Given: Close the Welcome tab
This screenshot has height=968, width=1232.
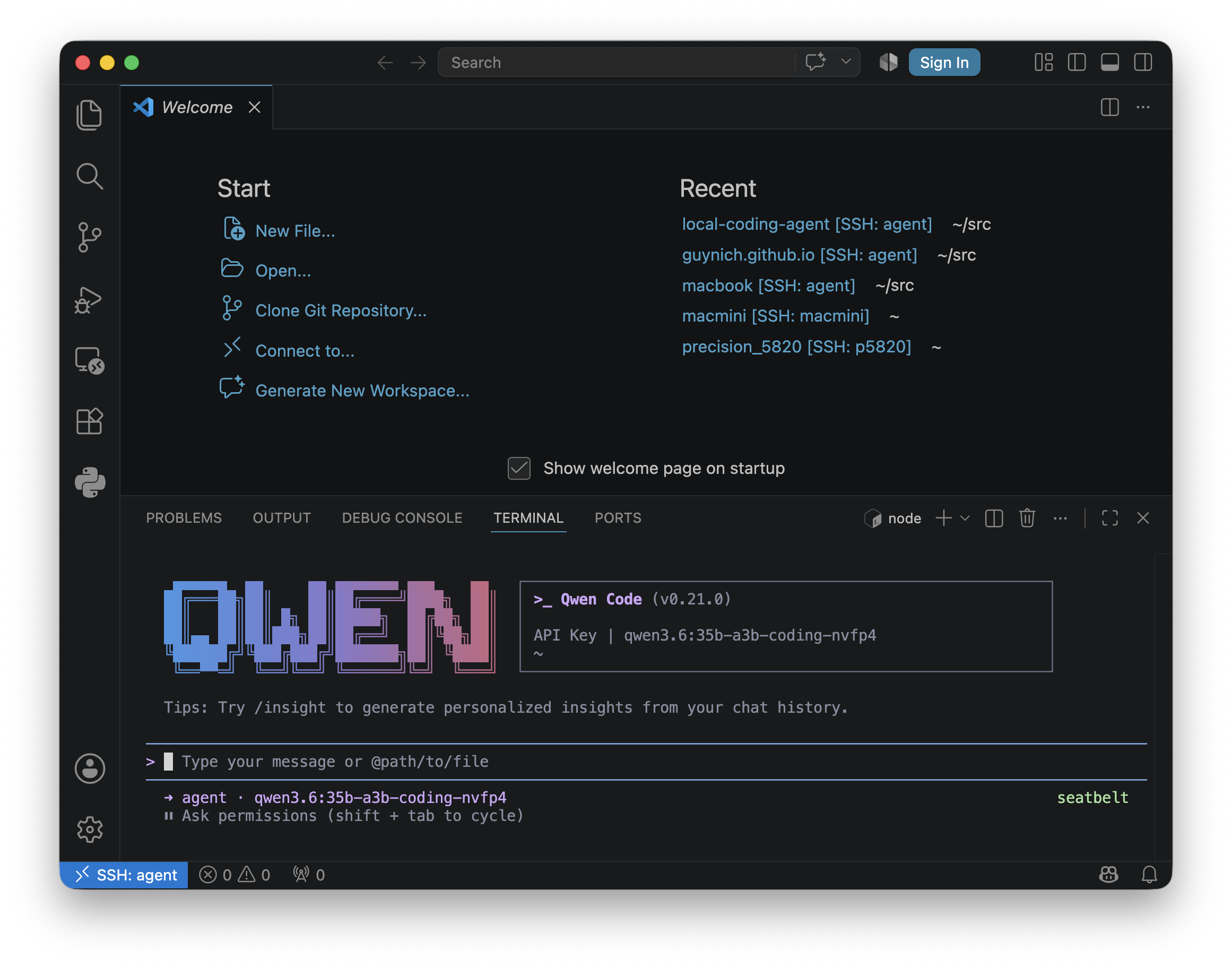Looking at the screenshot, I should (255, 107).
